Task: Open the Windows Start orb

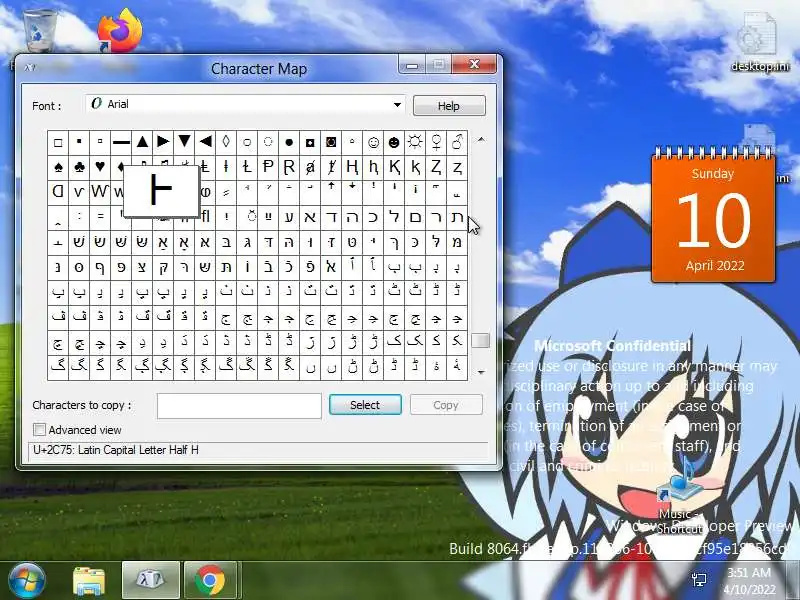Action: point(27,580)
